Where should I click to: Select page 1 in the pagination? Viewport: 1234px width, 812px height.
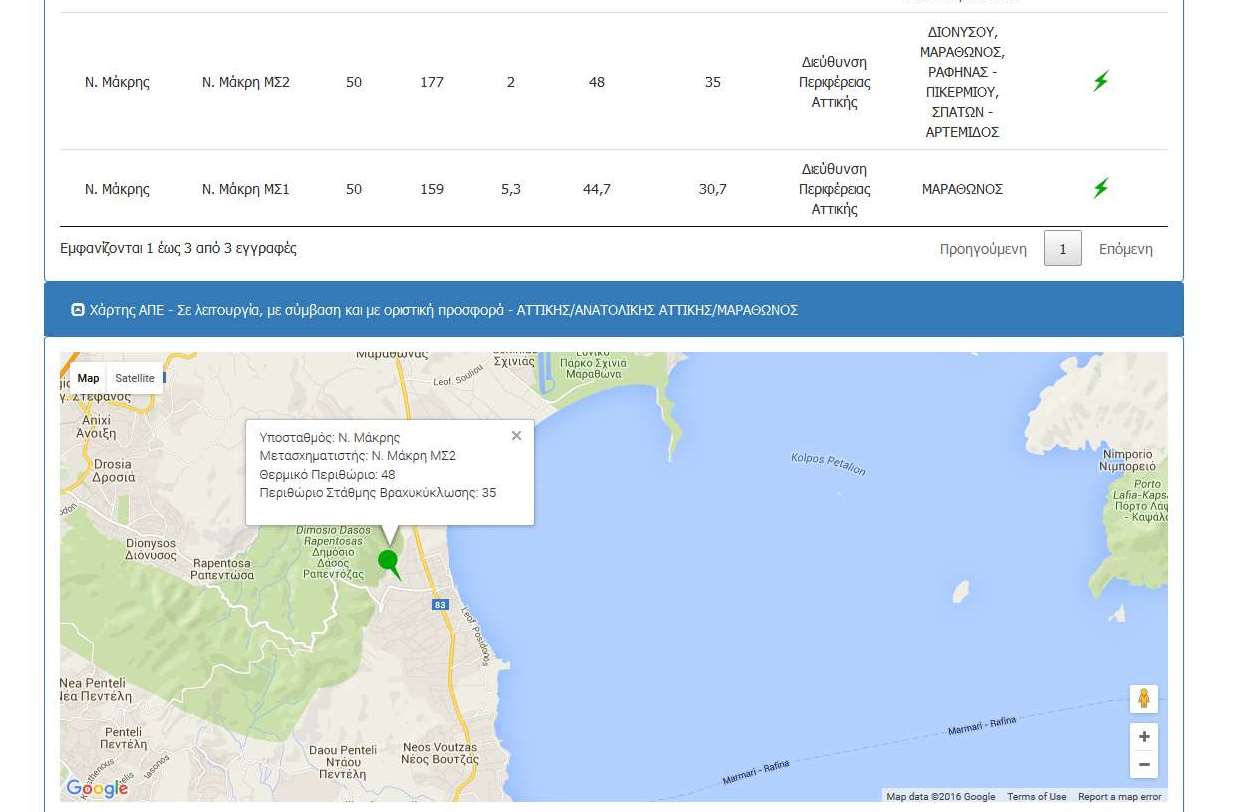(x=1063, y=249)
